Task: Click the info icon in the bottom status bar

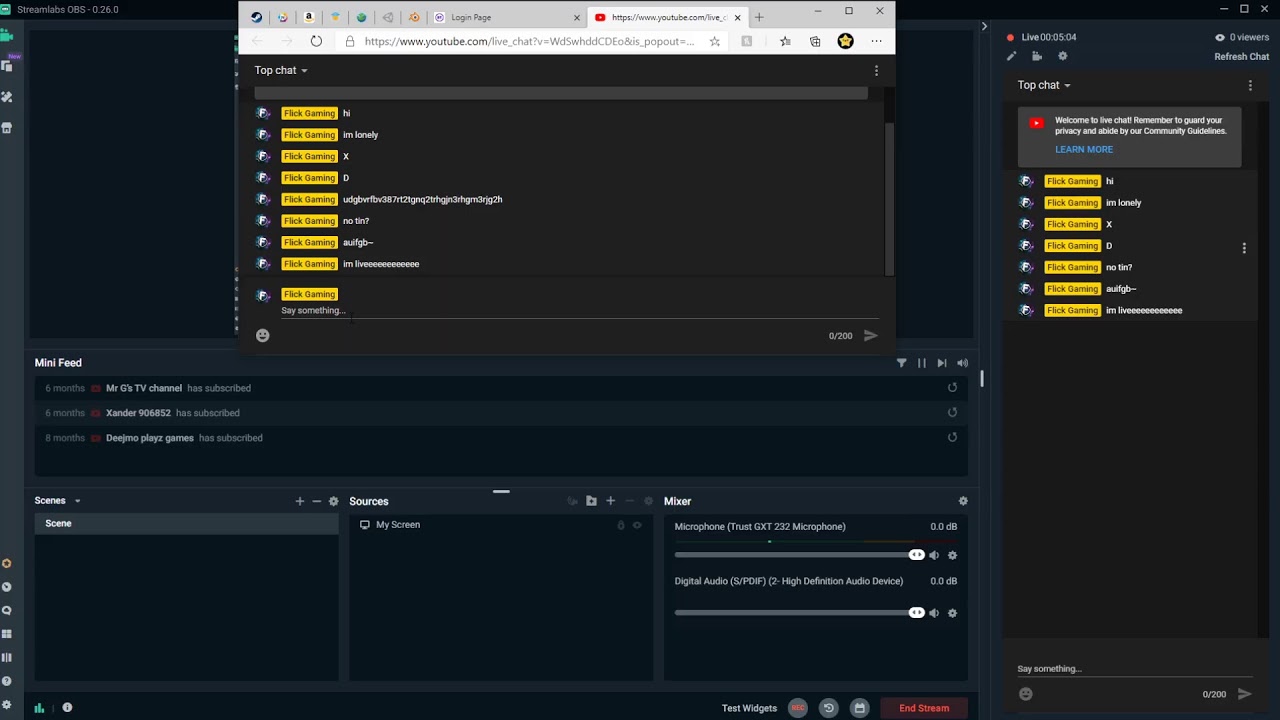Action: pyautogui.click(x=67, y=707)
